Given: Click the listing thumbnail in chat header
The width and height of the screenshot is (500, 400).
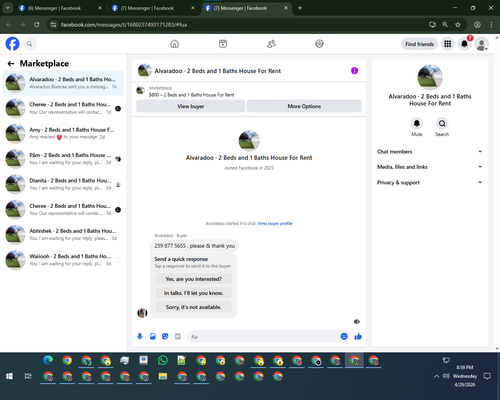Looking at the screenshot, I should [145, 71].
